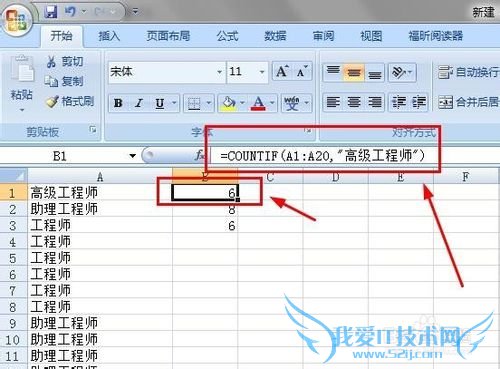Screen dimensions: 500x369
Task: Open the 福昕阅读器 ribbon tab
Action: tap(435, 36)
